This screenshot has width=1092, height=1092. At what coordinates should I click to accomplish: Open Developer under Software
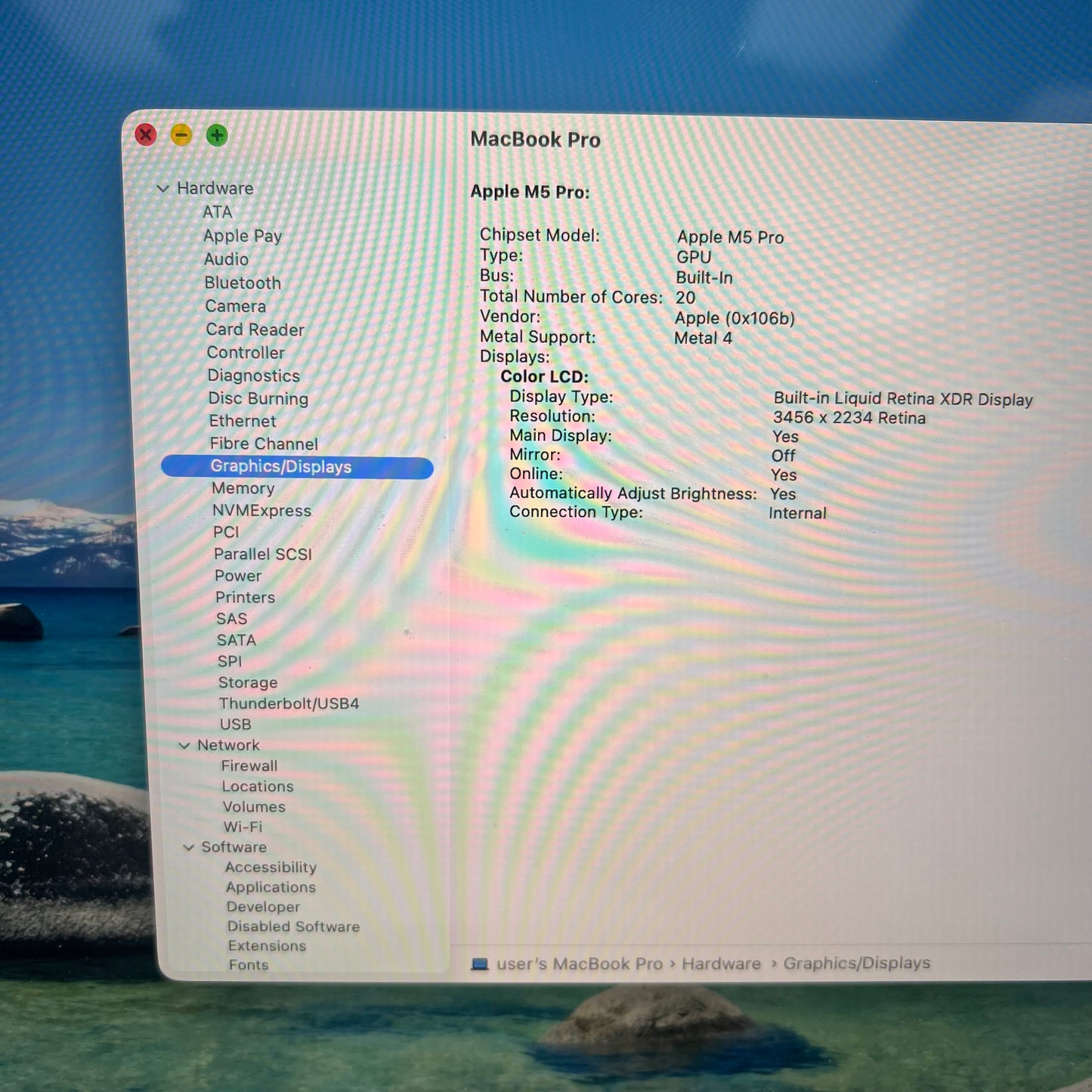(263, 907)
